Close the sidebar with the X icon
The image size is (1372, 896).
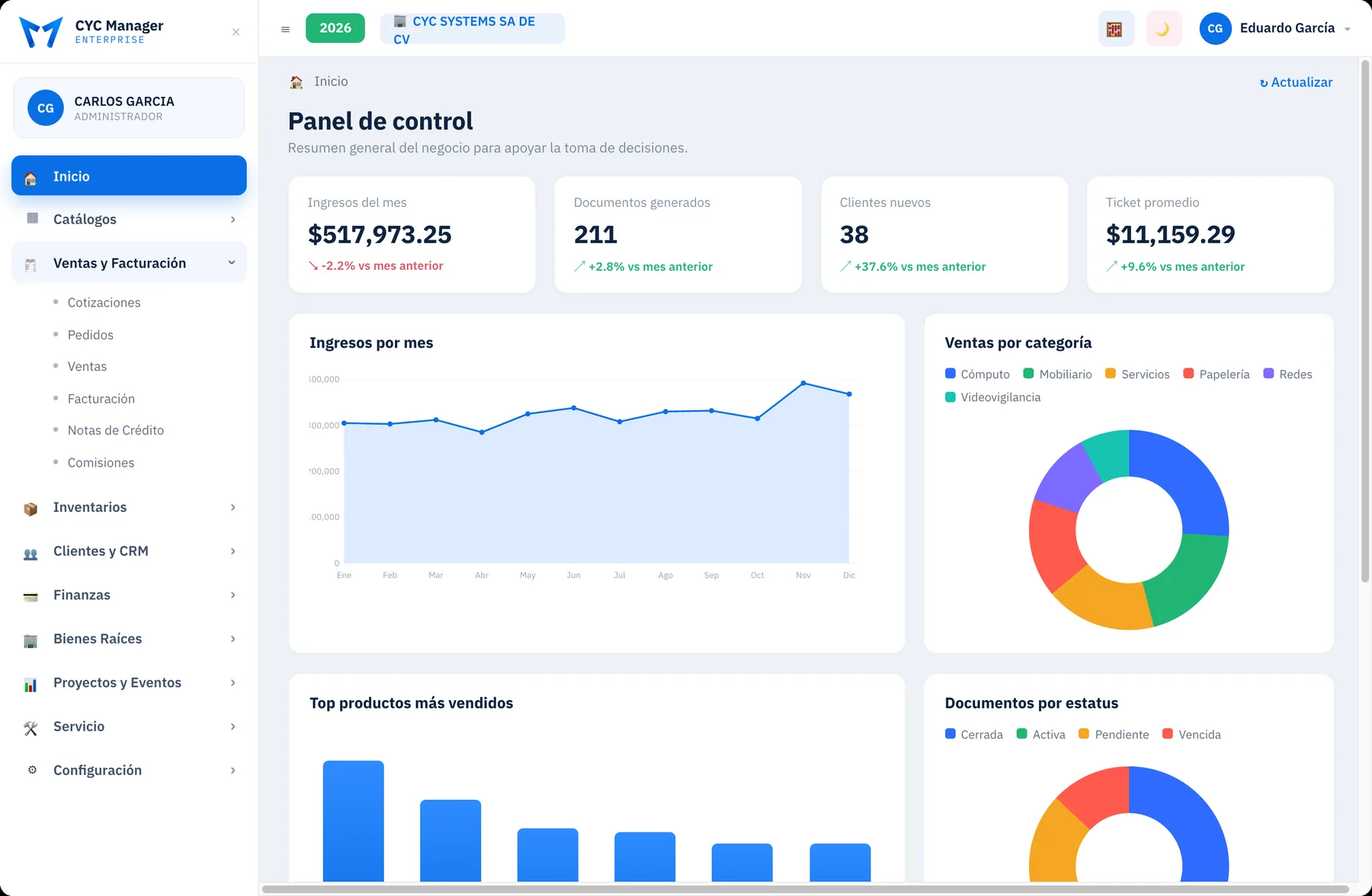coord(236,32)
